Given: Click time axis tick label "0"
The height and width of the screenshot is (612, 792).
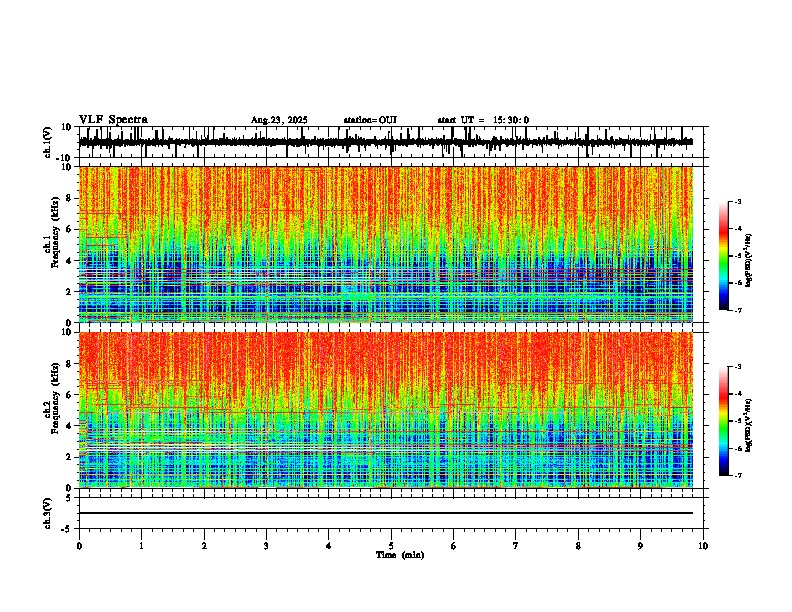Looking at the screenshot, I should [79, 546].
